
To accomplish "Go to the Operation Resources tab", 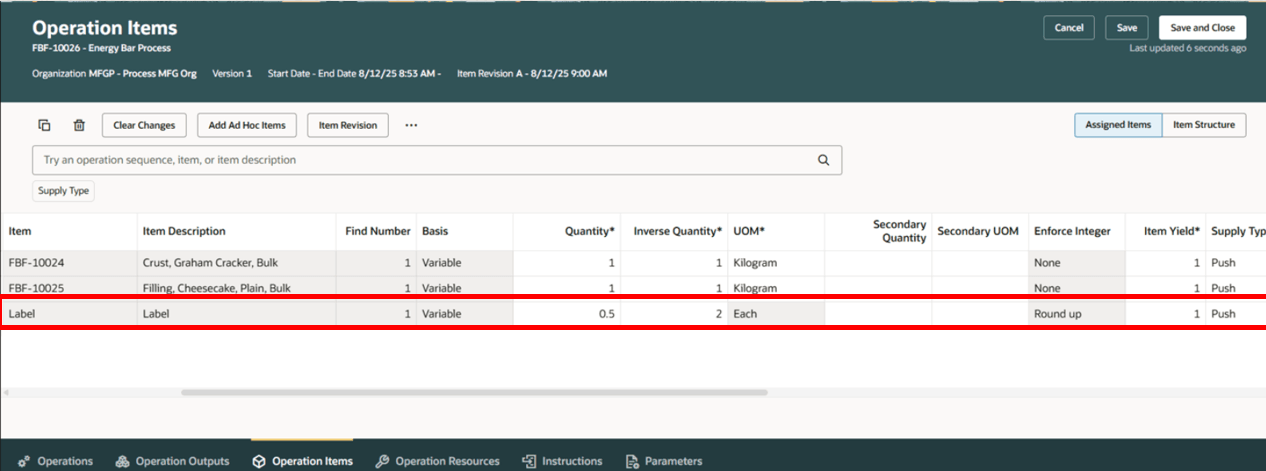I will click(x=437, y=461).
